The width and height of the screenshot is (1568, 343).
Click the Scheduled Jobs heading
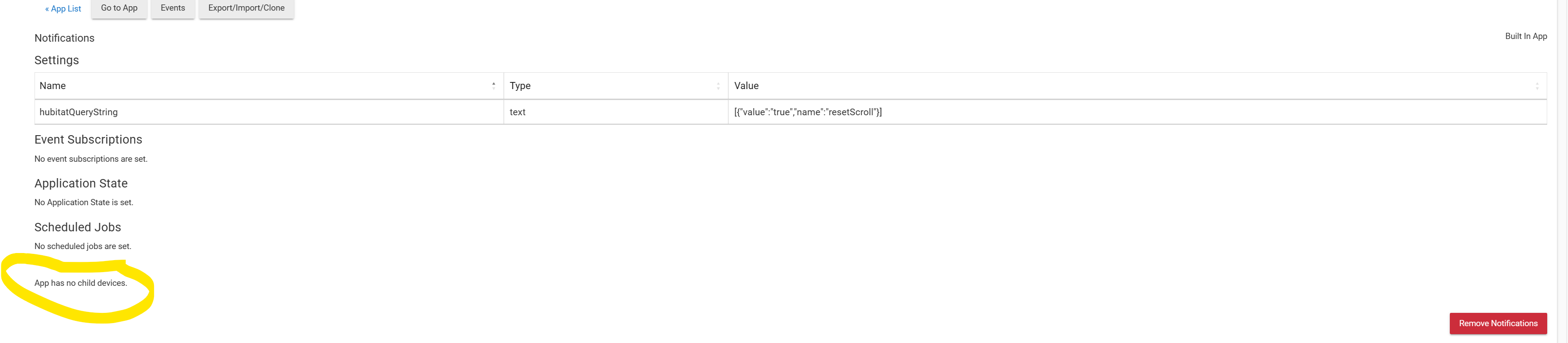pos(78,227)
